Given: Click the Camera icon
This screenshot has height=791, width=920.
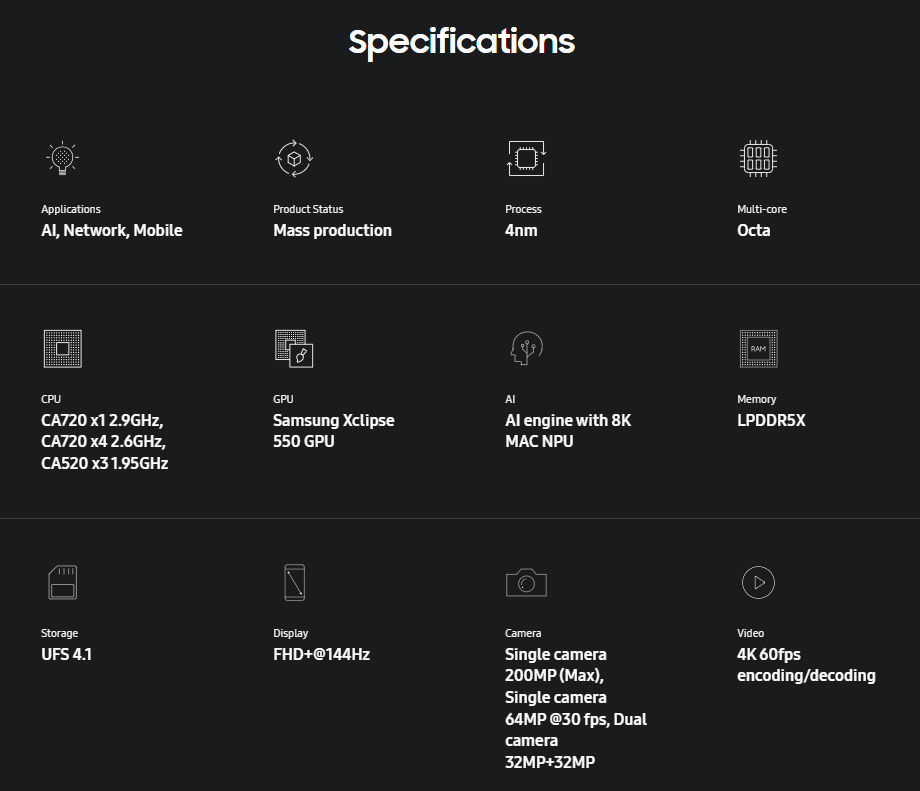Looking at the screenshot, I should pos(526,582).
